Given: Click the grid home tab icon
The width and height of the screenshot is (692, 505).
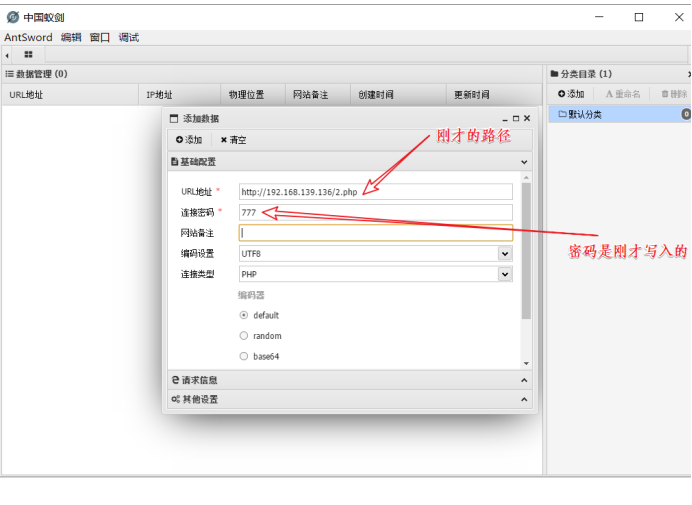Looking at the screenshot, I should tap(29, 55).
